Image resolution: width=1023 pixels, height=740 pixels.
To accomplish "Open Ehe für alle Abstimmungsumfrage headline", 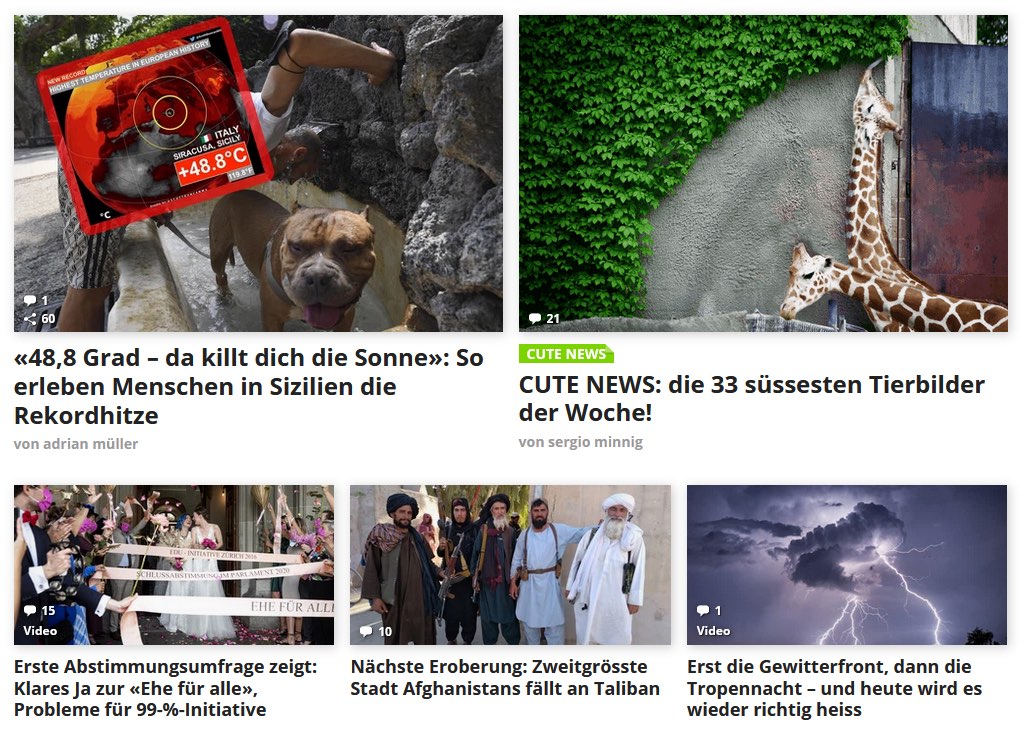I will (x=166, y=688).
